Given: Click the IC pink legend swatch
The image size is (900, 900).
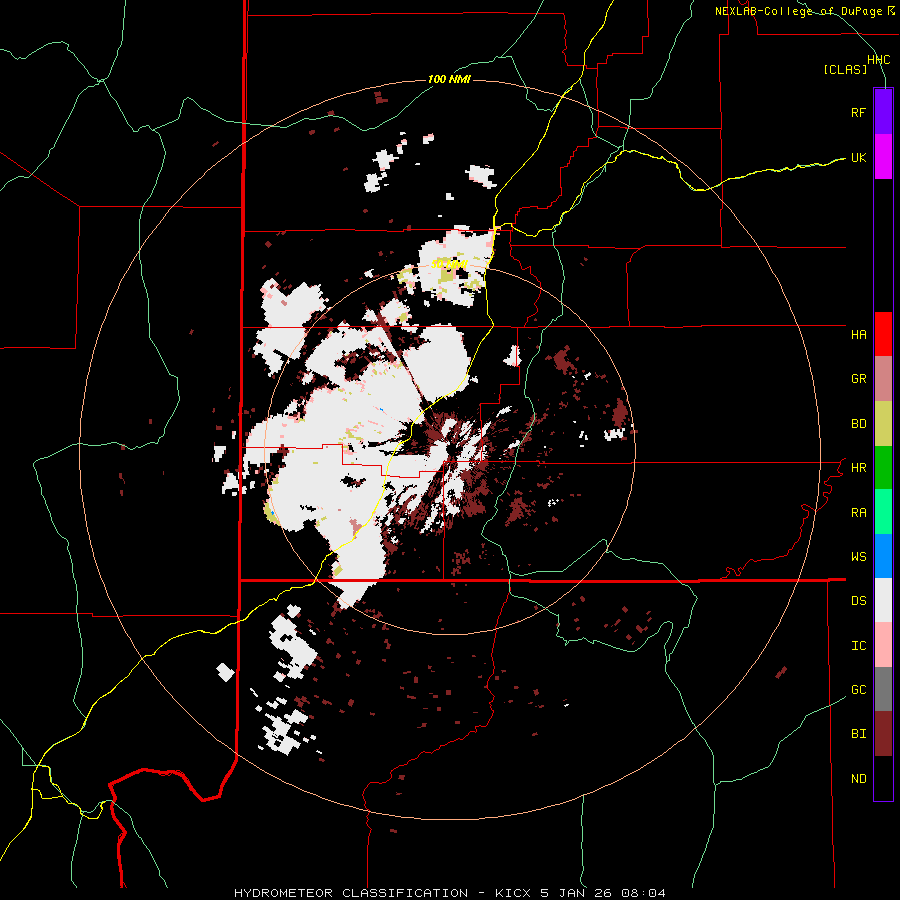Looking at the screenshot, I should coord(883,645).
